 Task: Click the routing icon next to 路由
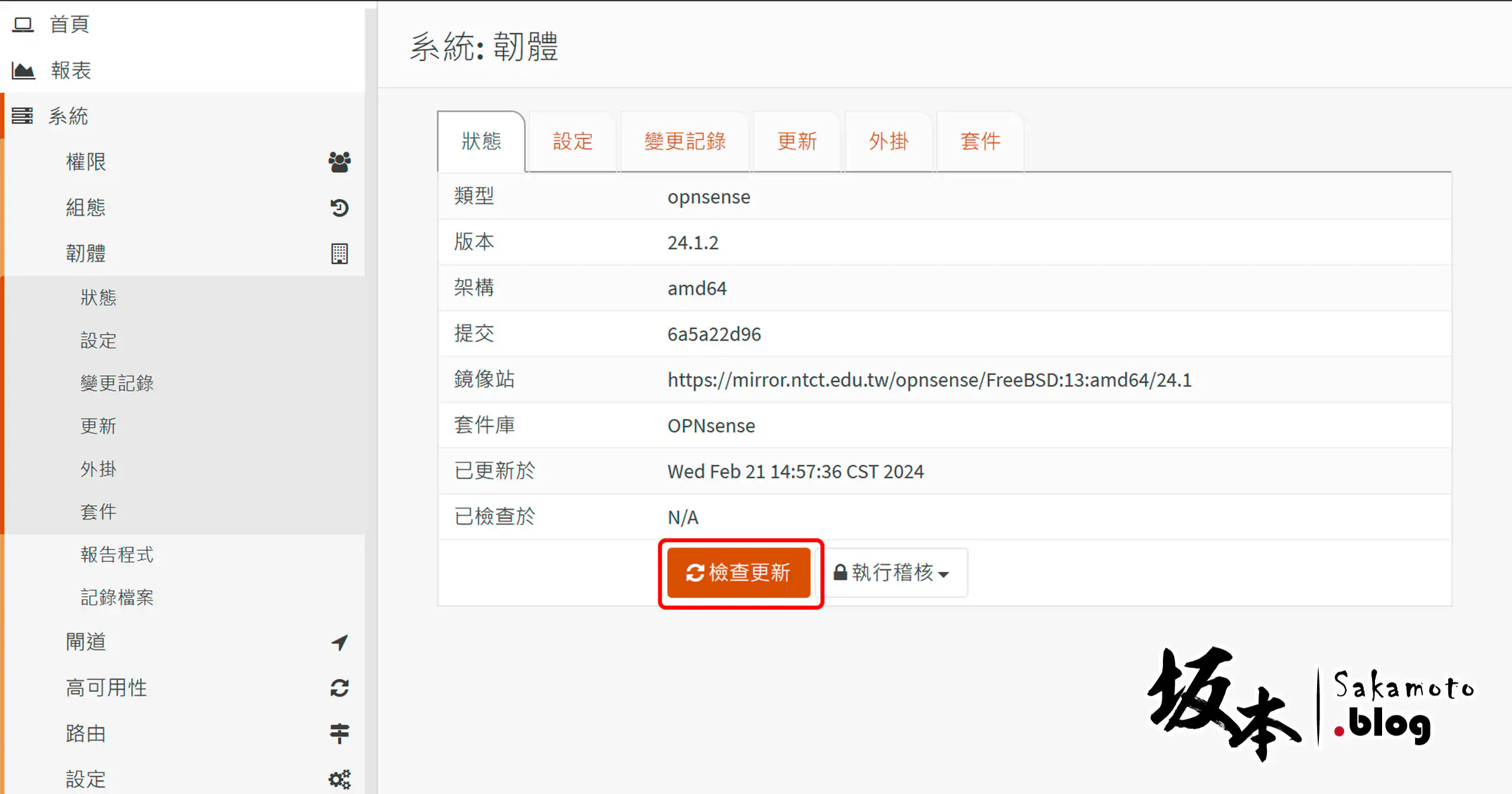(339, 733)
